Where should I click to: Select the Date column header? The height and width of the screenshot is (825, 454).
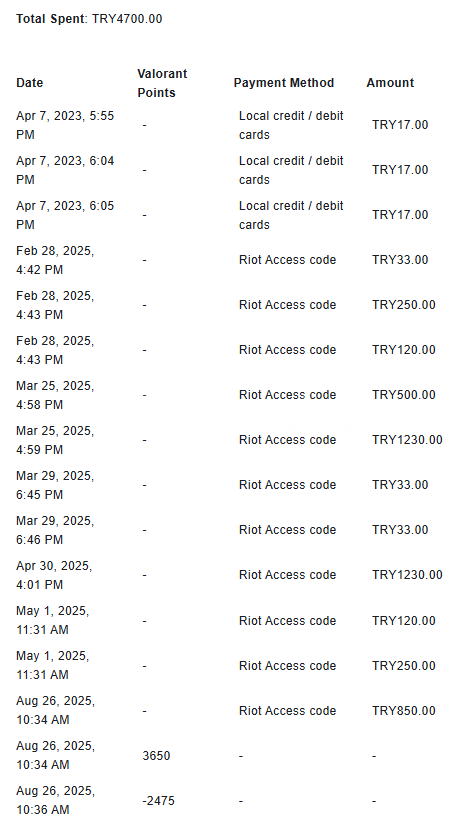point(29,83)
